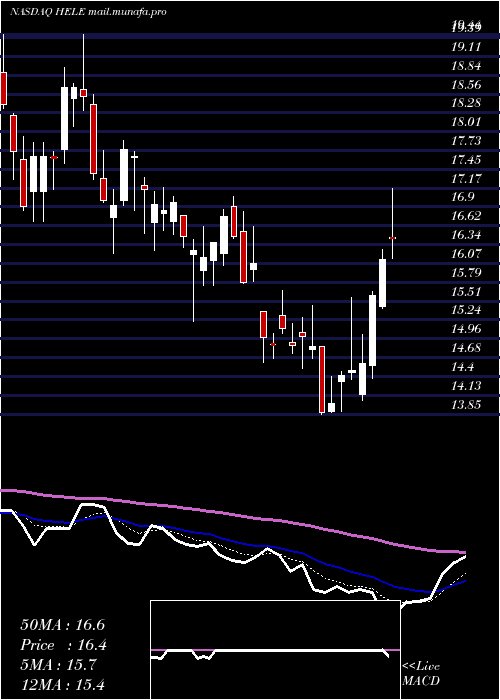
Task: Select the 12MA : 15.4 readout
Action: point(62,684)
